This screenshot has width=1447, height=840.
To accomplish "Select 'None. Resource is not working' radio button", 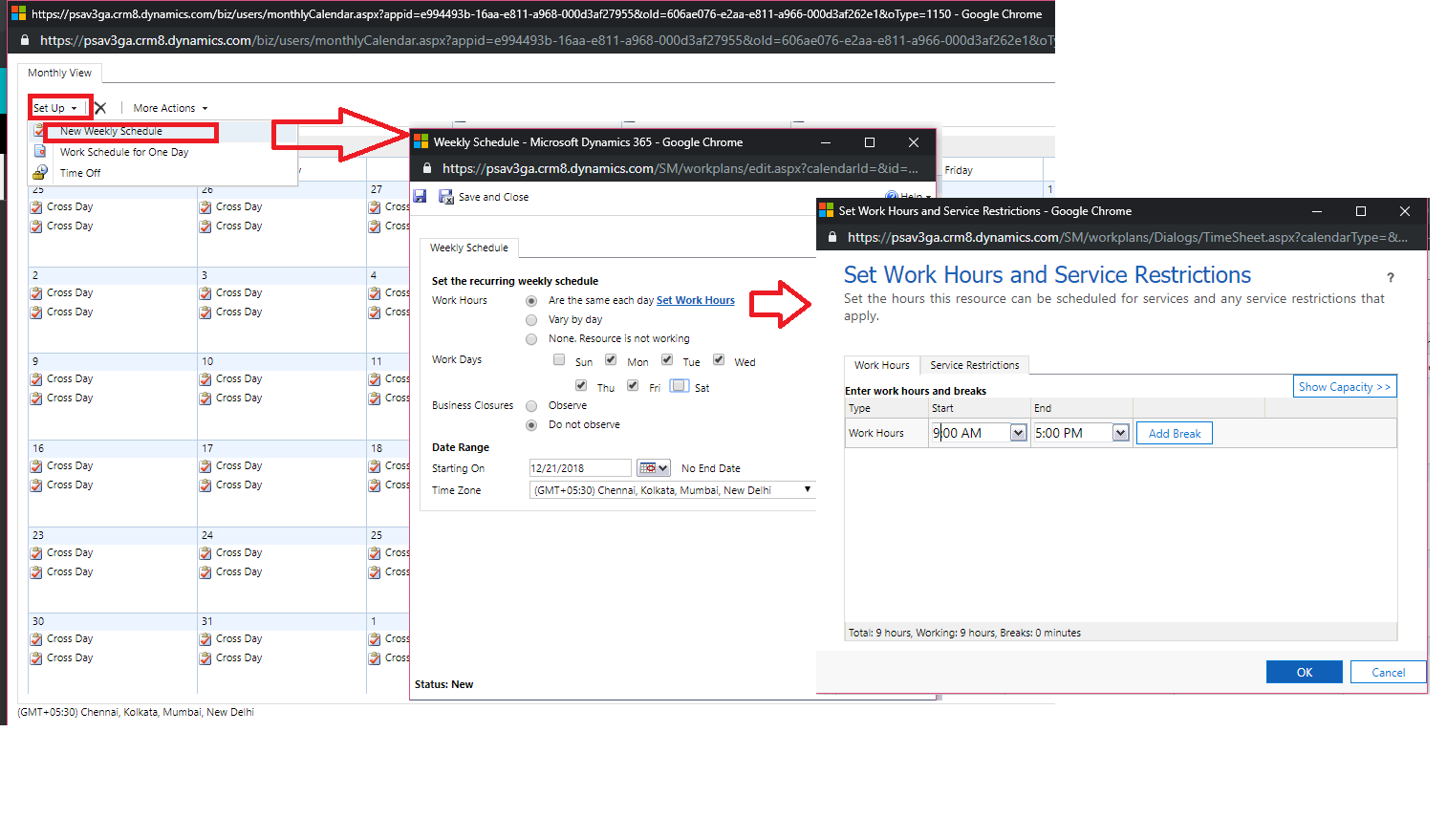I will click(x=531, y=338).
